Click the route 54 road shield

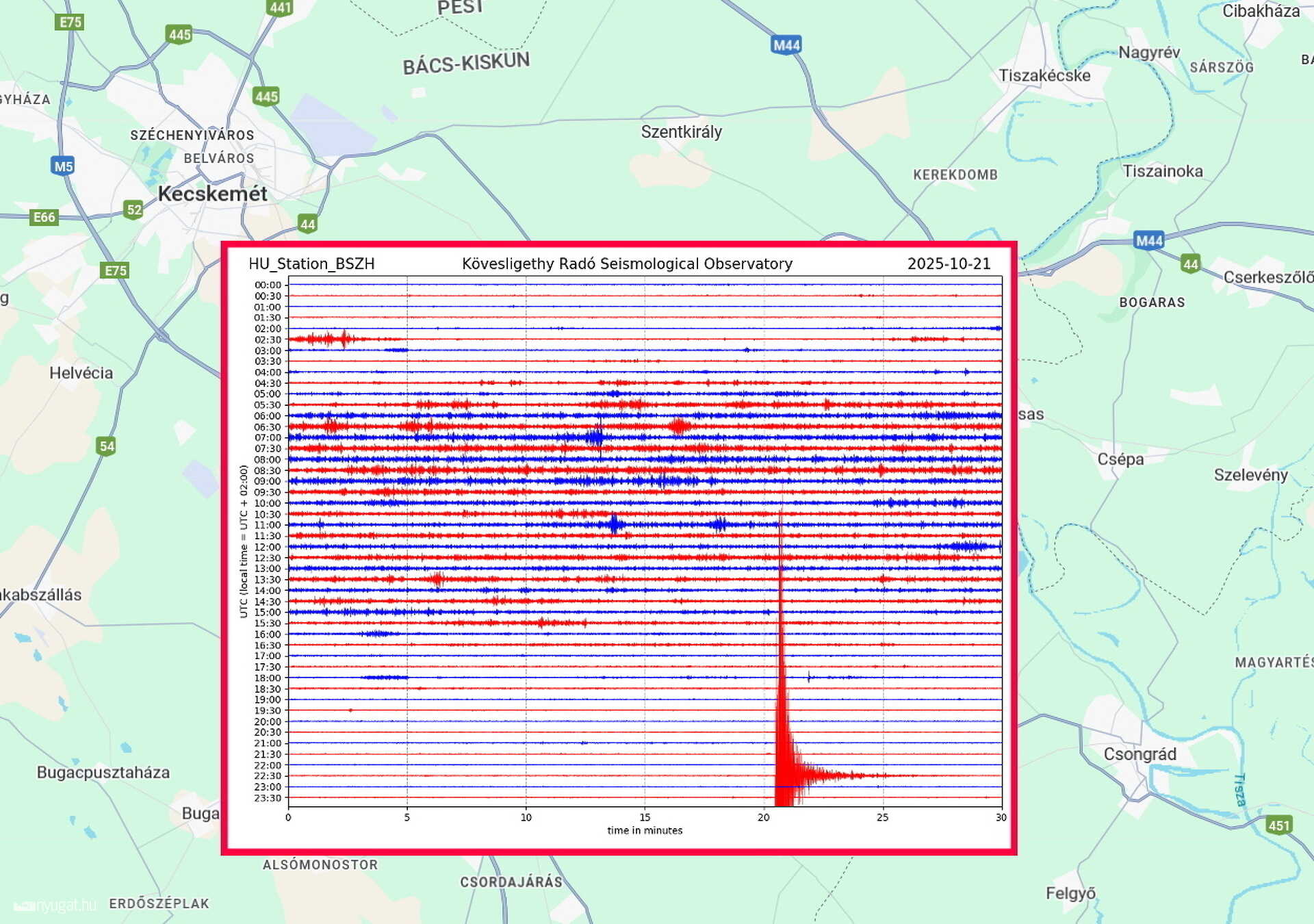click(107, 447)
